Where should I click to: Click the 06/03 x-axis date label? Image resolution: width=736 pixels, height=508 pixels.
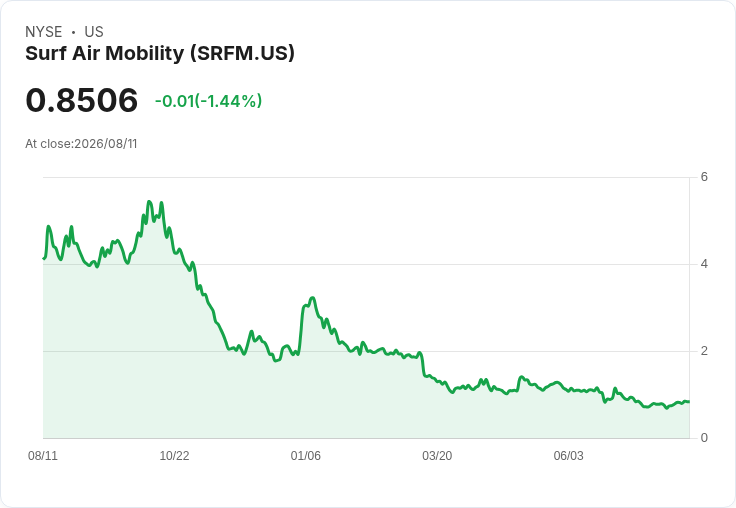coord(568,456)
